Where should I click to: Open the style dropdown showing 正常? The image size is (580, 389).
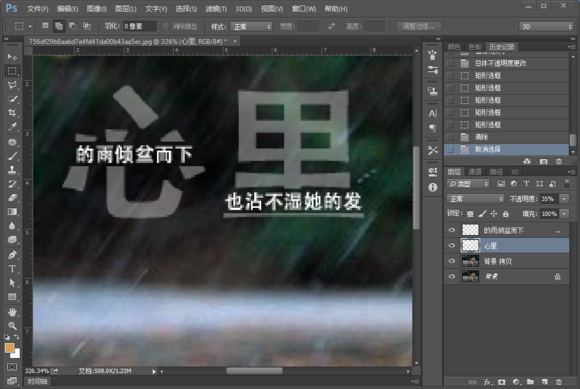coord(251,27)
